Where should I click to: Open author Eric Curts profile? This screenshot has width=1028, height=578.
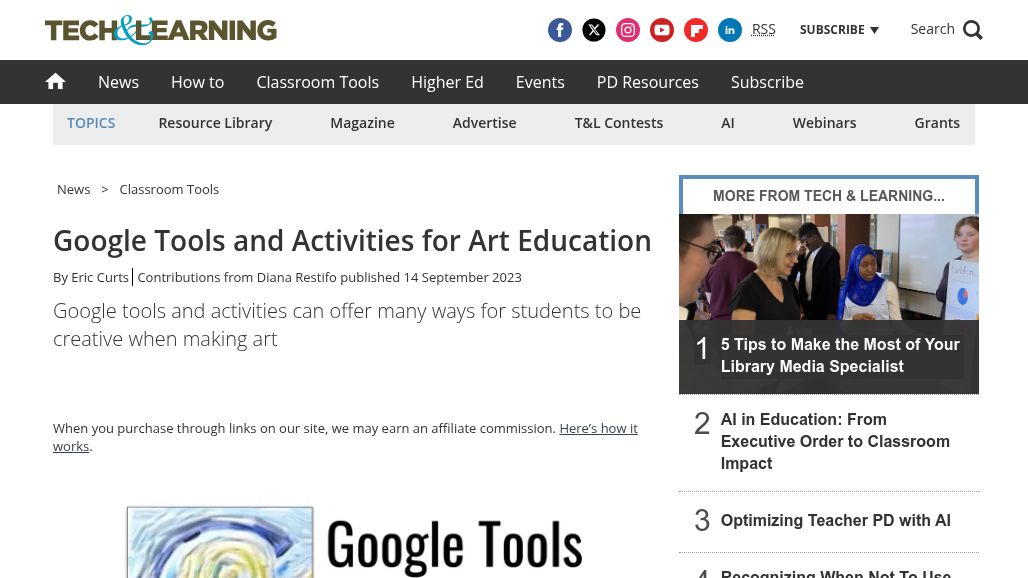coord(100,277)
